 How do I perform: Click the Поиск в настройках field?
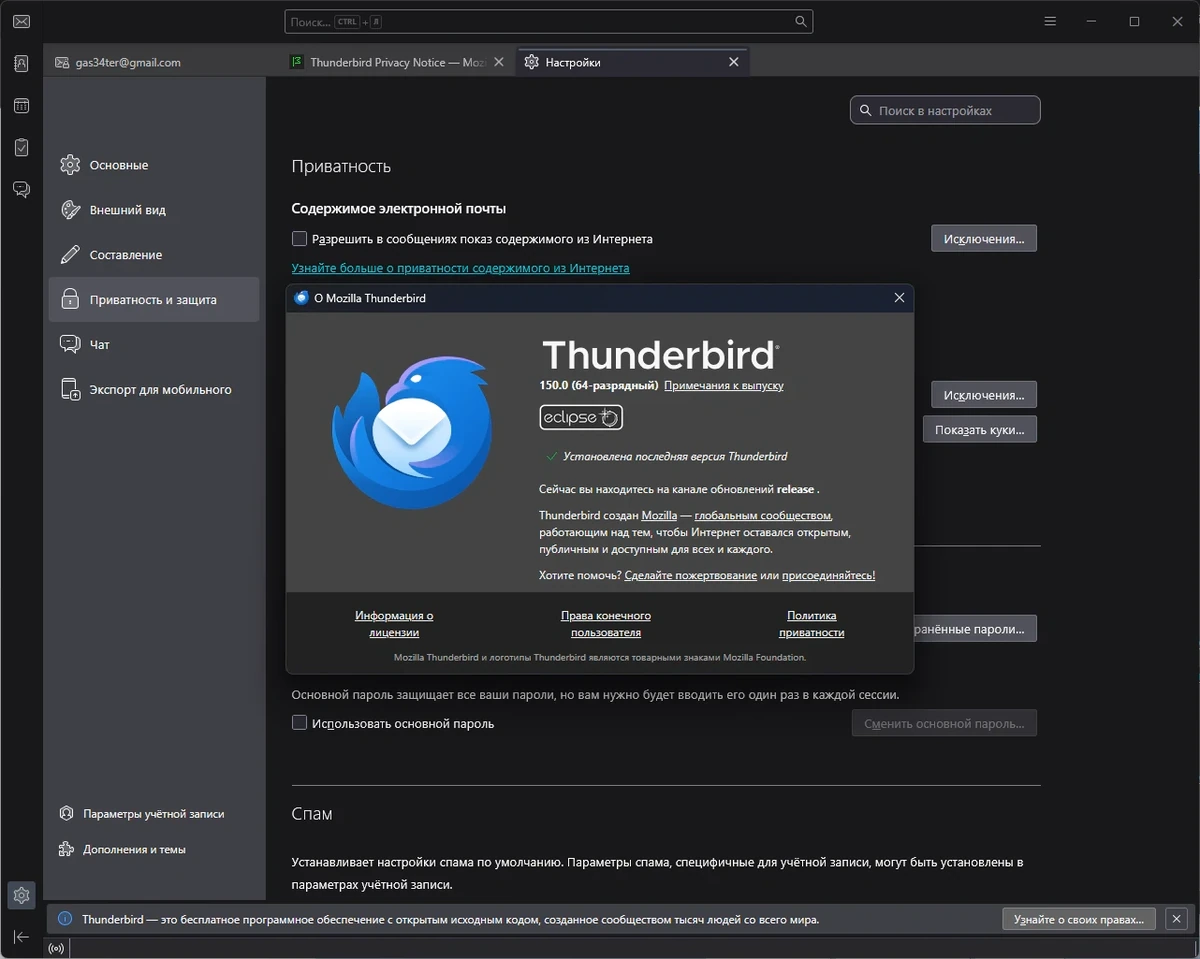point(945,110)
